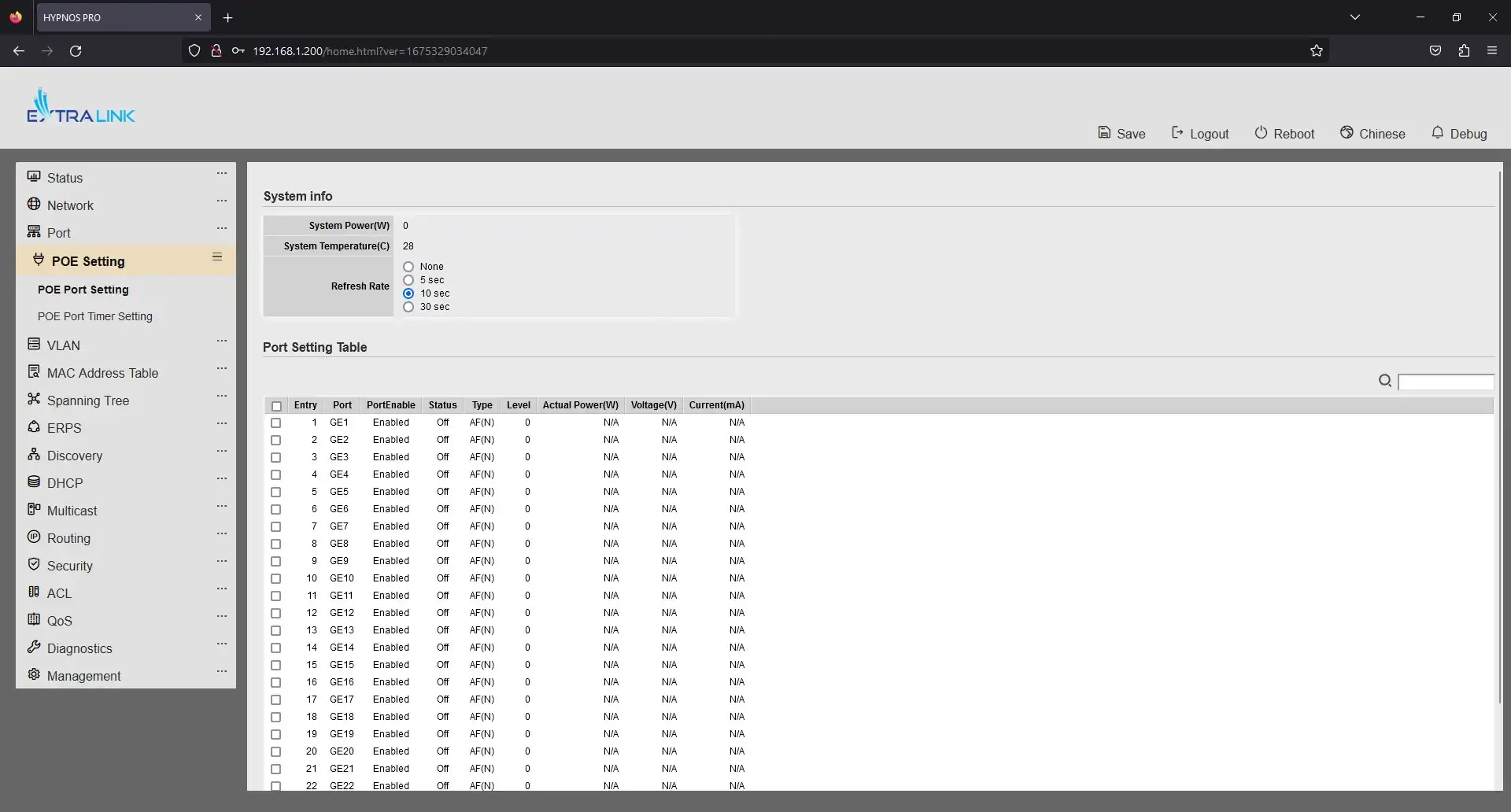The image size is (1511, 812).
Task: Switch to POE Port Timer Setting
Action: tap(95, 316)
